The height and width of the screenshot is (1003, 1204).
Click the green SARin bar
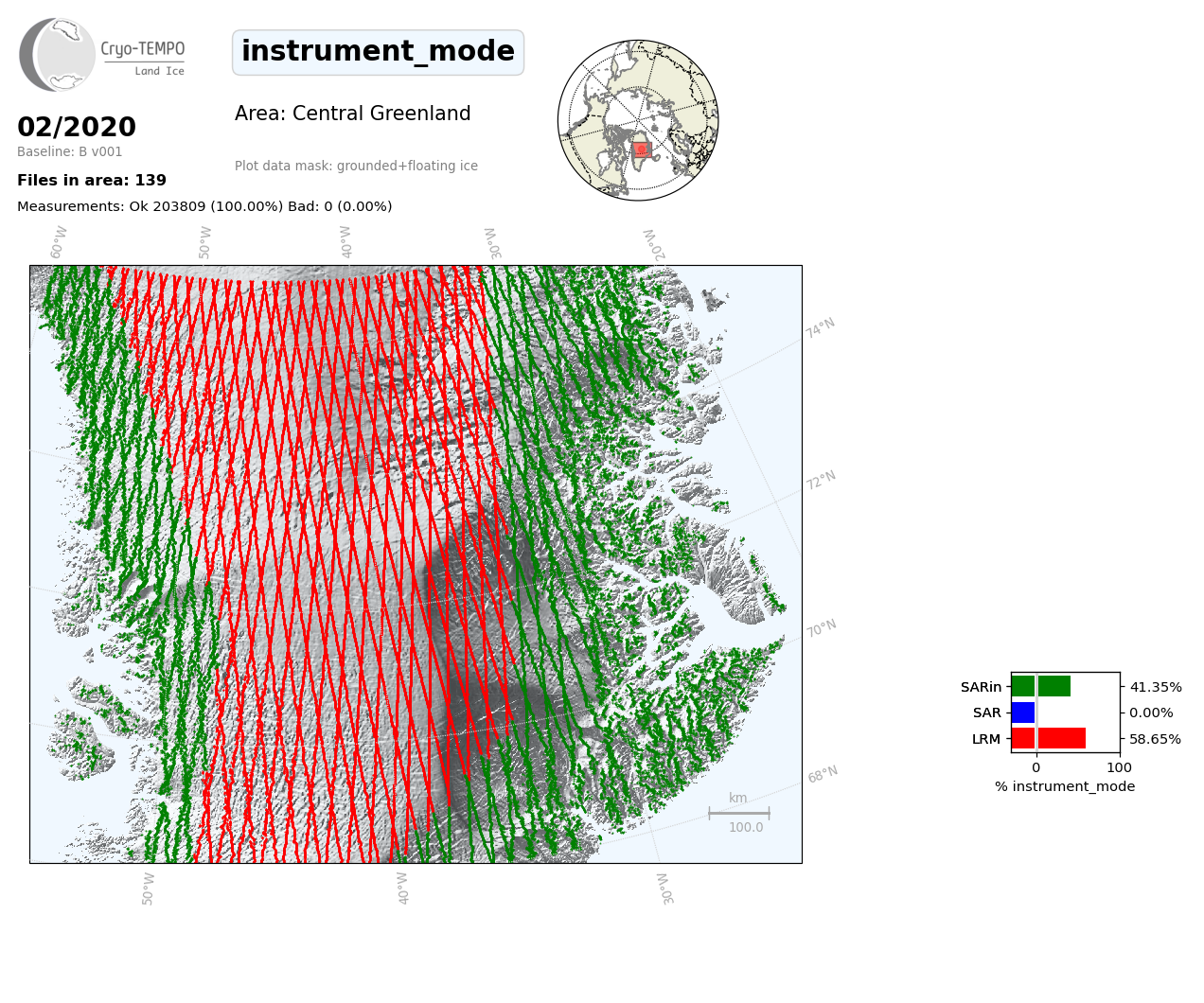pyautogui.click(x=1040, y=687)
